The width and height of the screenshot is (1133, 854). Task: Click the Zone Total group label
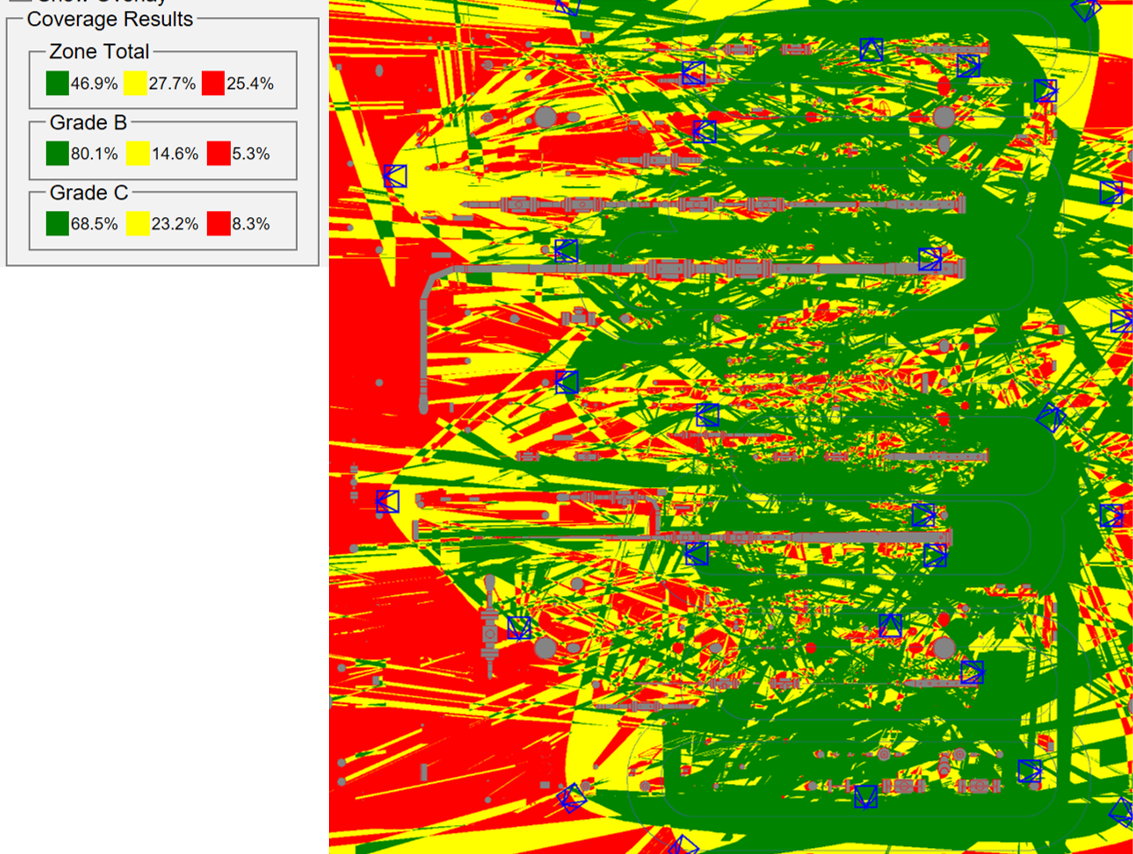click(99, 52)
